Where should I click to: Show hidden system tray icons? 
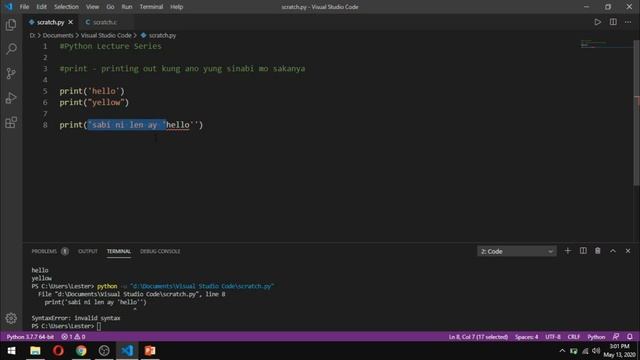click(x=562, y=351)
